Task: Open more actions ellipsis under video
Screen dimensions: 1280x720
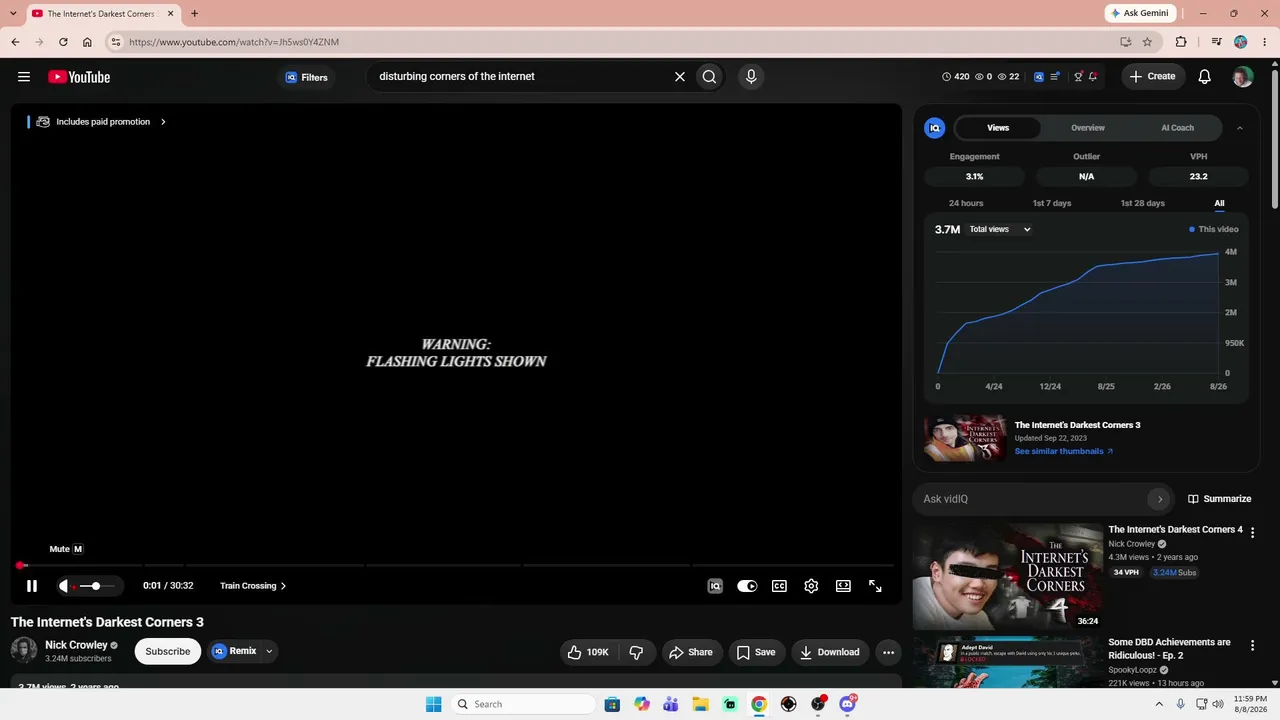Action: tap(888, 652)
